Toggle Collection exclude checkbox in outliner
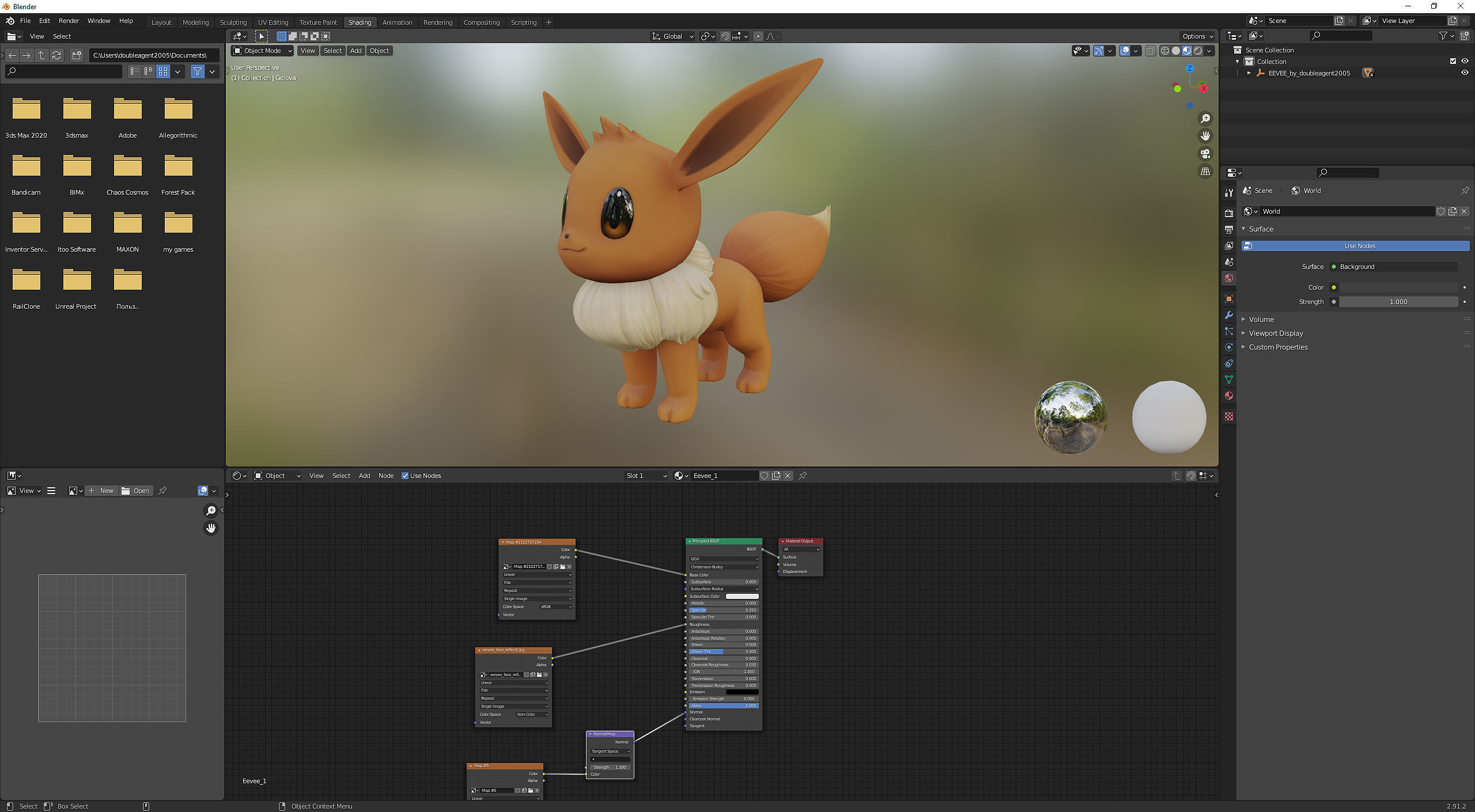Viewport: 1475px width, 812px height. pos(1453,61)
